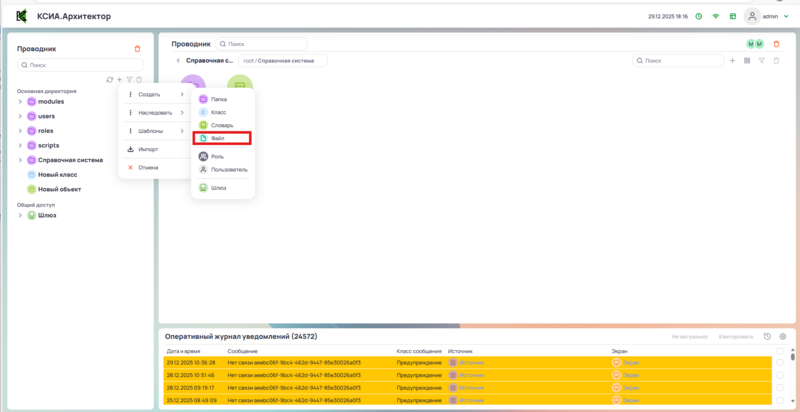Click the Источник link in the first journal row

point(471,362)
